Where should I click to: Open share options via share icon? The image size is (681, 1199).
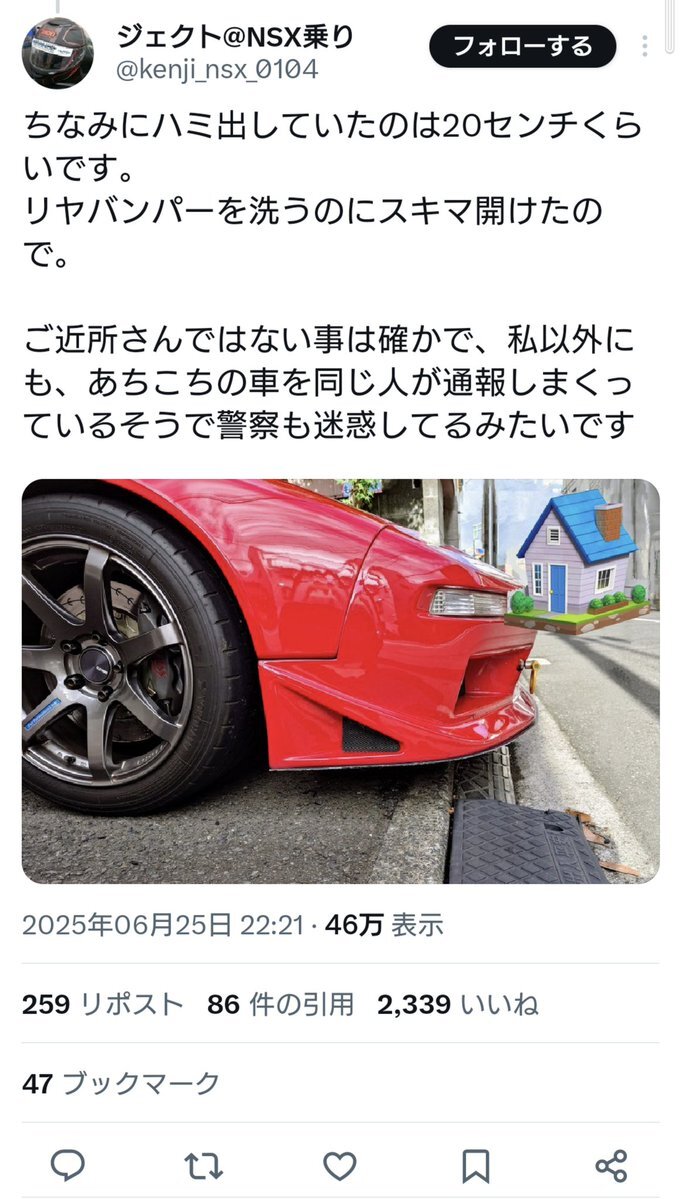[x=611, y=1166]
